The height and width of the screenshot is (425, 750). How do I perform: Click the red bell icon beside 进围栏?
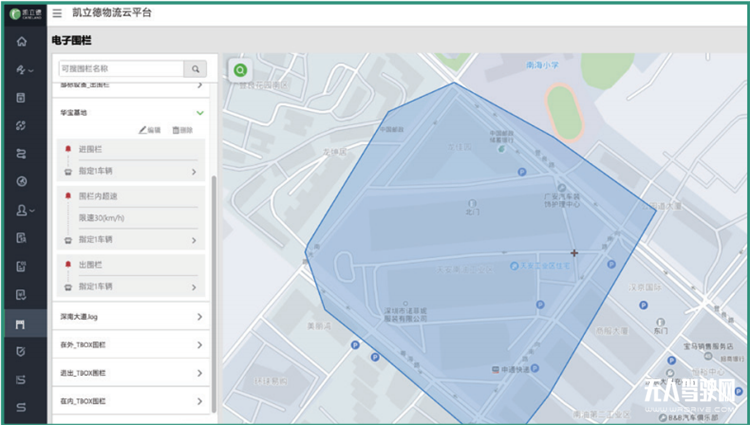tap(67, 149)
